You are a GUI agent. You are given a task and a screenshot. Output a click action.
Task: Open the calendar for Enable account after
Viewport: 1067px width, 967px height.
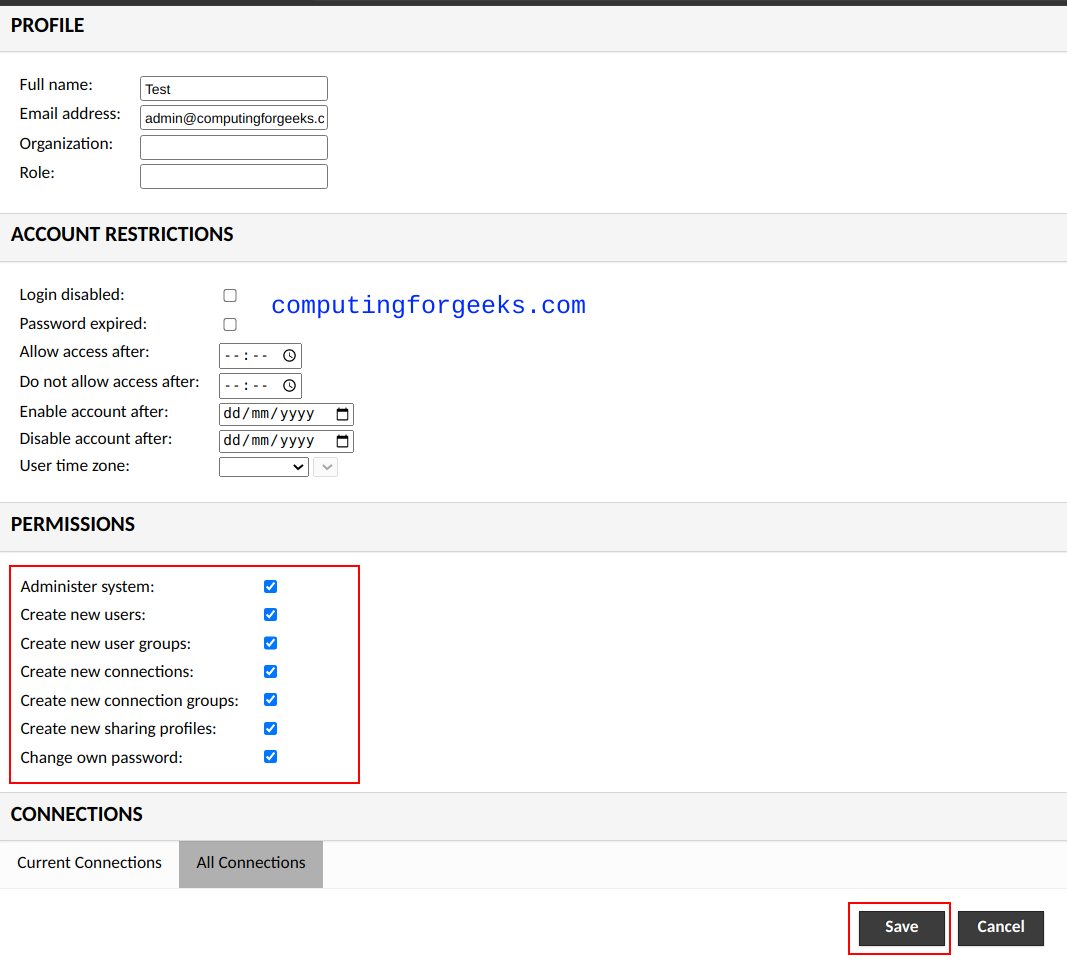coord(344,413)
